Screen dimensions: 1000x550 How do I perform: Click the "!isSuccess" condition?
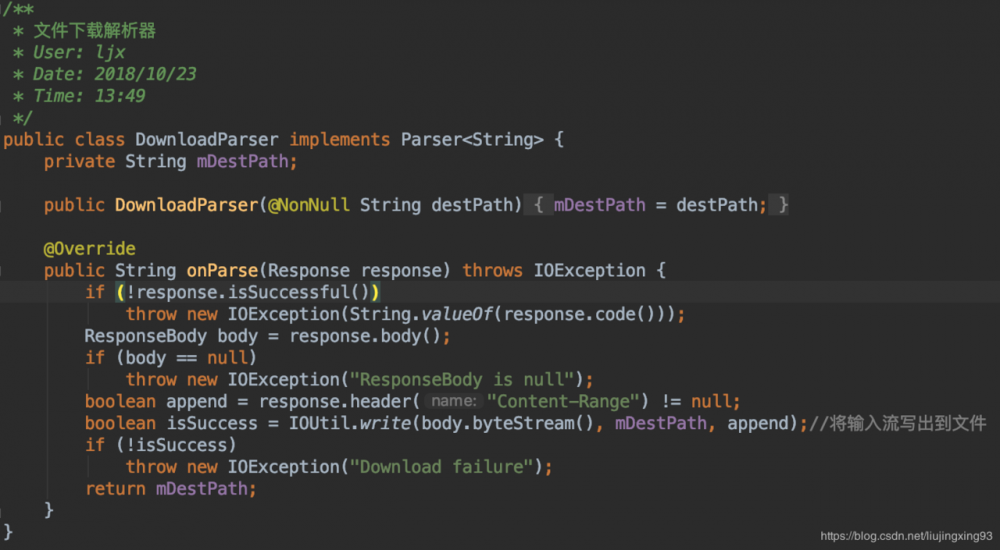(176, 445)
